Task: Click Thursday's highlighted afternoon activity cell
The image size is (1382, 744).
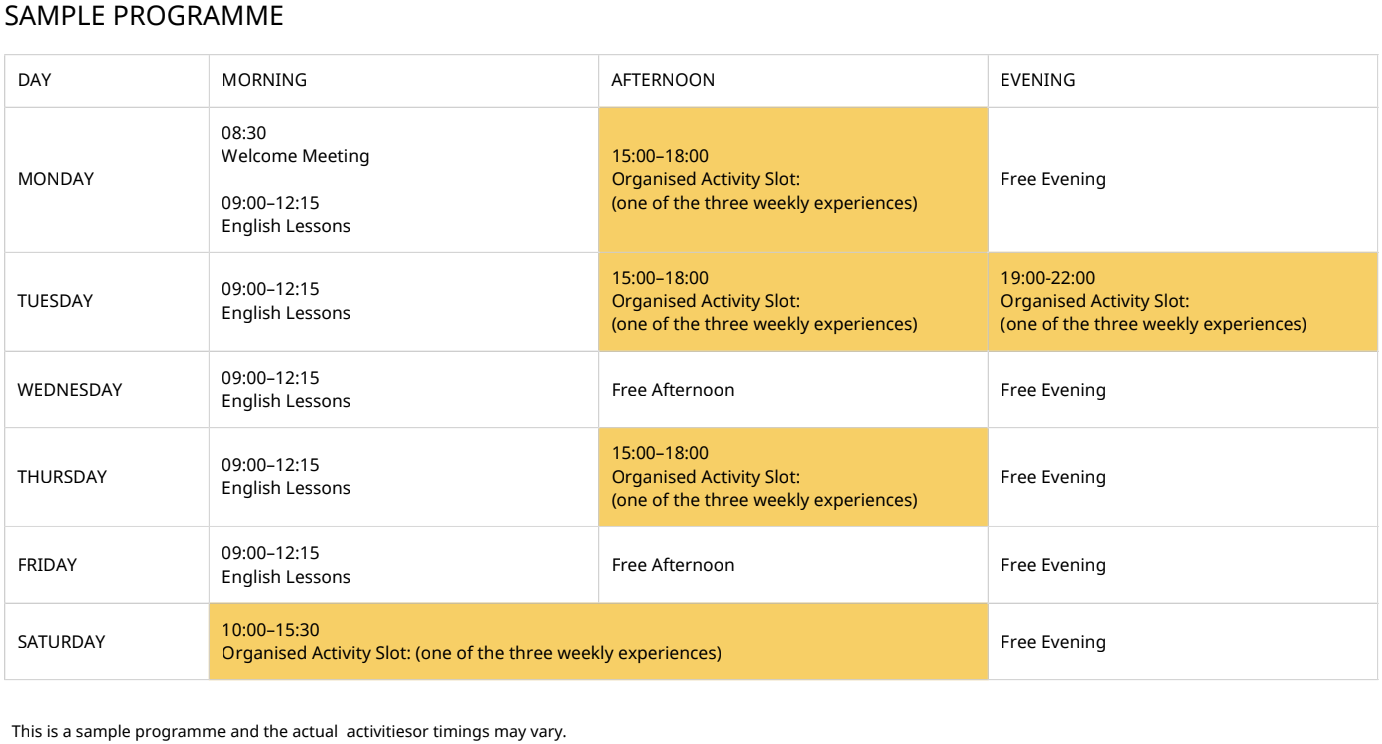Action: (793, 477)
